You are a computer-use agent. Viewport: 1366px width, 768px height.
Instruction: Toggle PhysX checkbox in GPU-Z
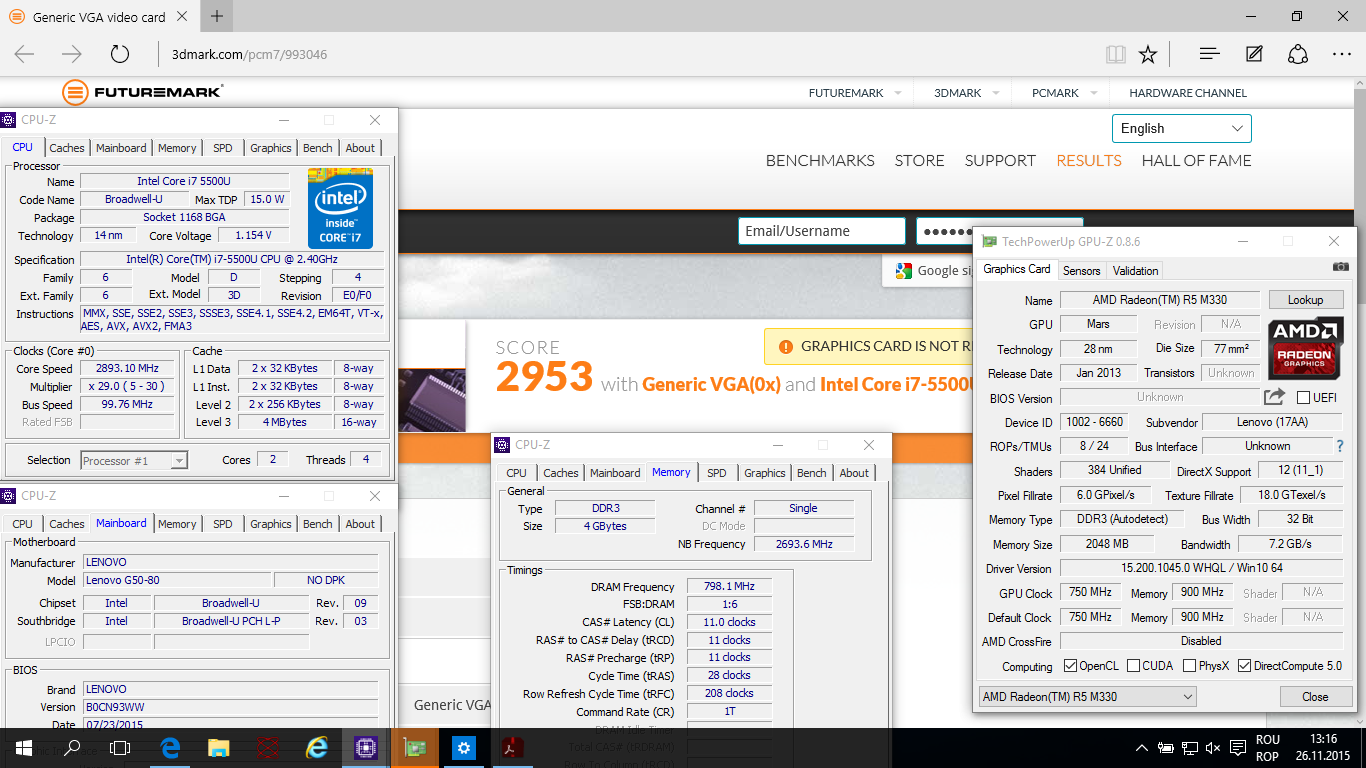point(1189,666)
